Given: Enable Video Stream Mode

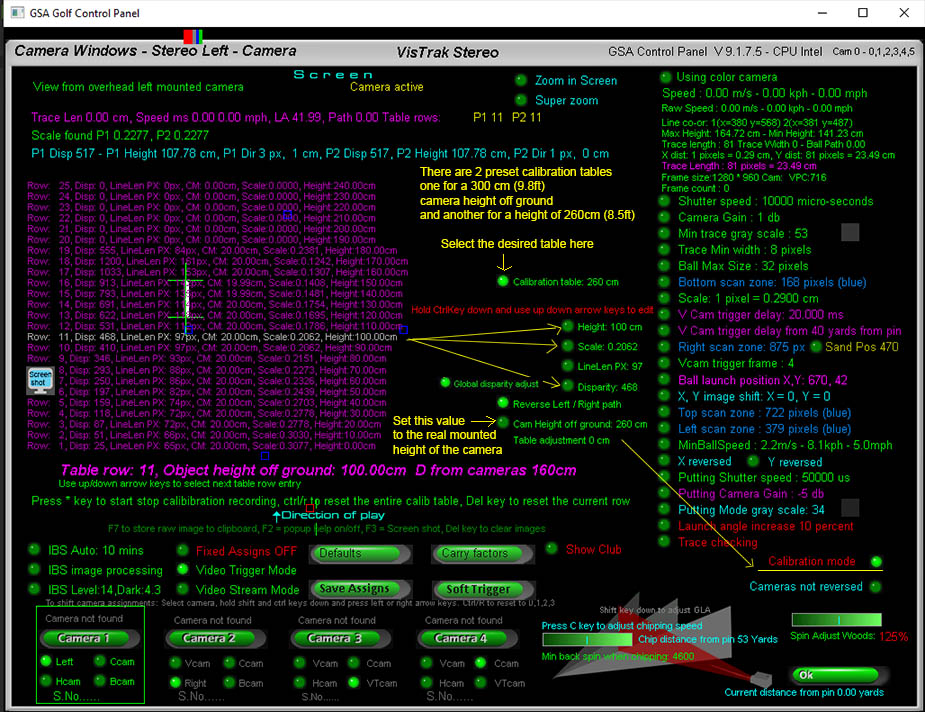Looking at the screenshot, I should pos(183,590).
